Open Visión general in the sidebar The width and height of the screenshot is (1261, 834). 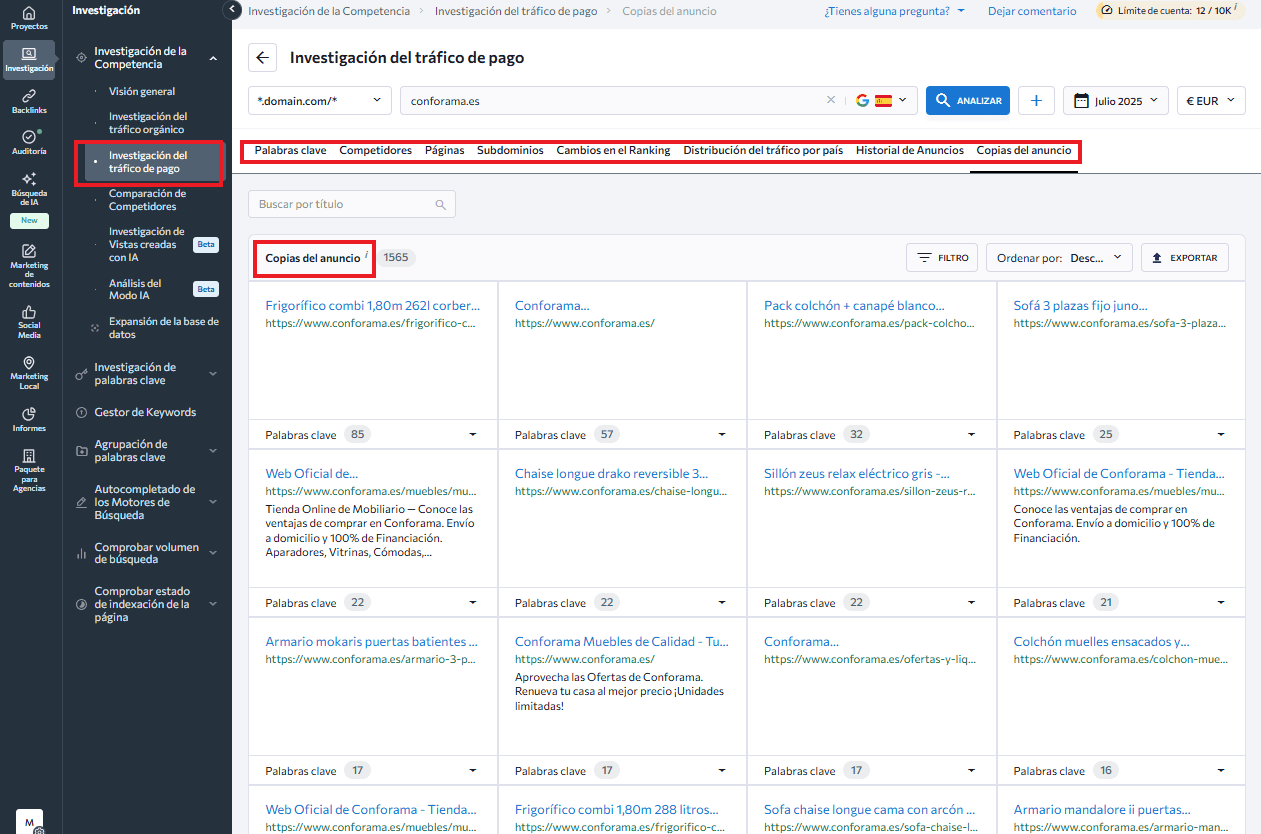coord(142,91)
